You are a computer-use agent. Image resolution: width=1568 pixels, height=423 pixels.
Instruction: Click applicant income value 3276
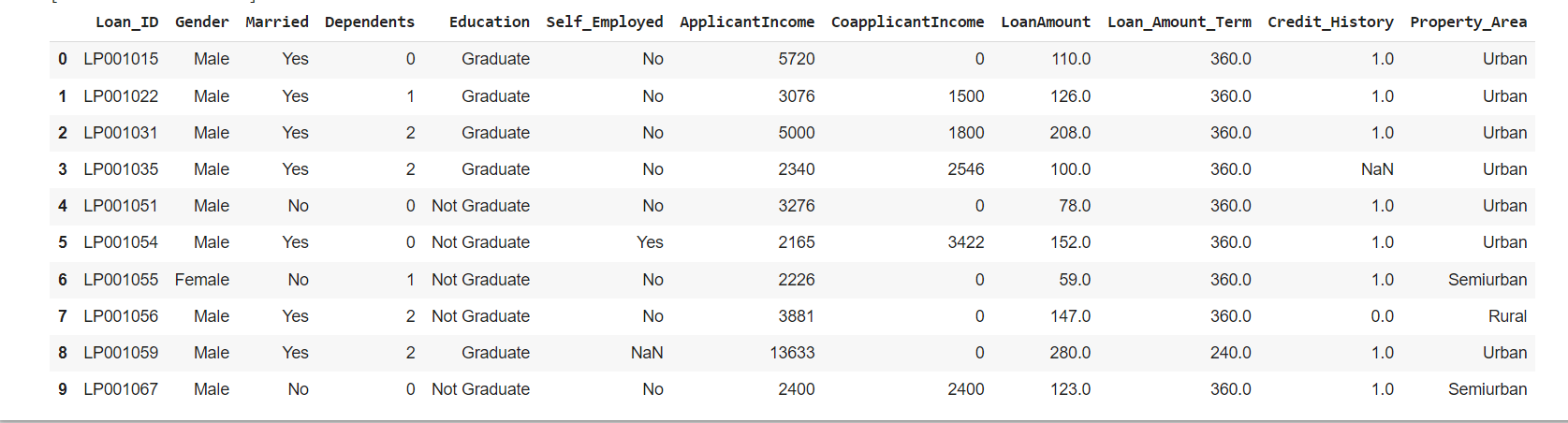click(797, 206)
